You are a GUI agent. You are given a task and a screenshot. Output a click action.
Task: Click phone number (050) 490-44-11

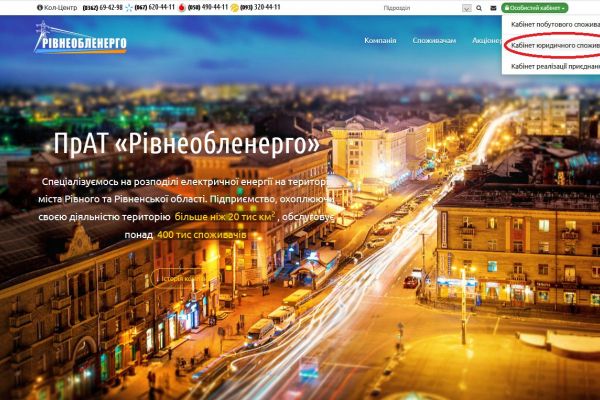tap(207, 7)
